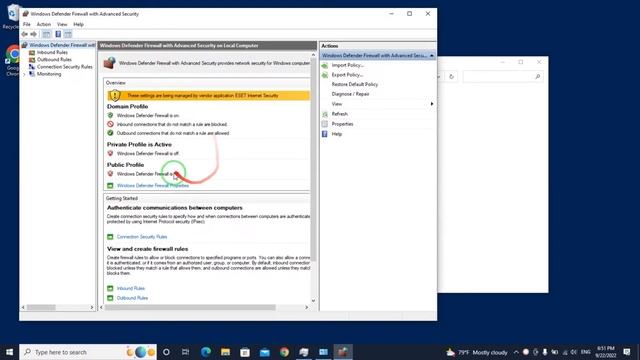Image resolution: width=640 pixels, height=360 pixels.
Task: Click the ESET Internet Security managed-settings notice
Action: [209, 96]
